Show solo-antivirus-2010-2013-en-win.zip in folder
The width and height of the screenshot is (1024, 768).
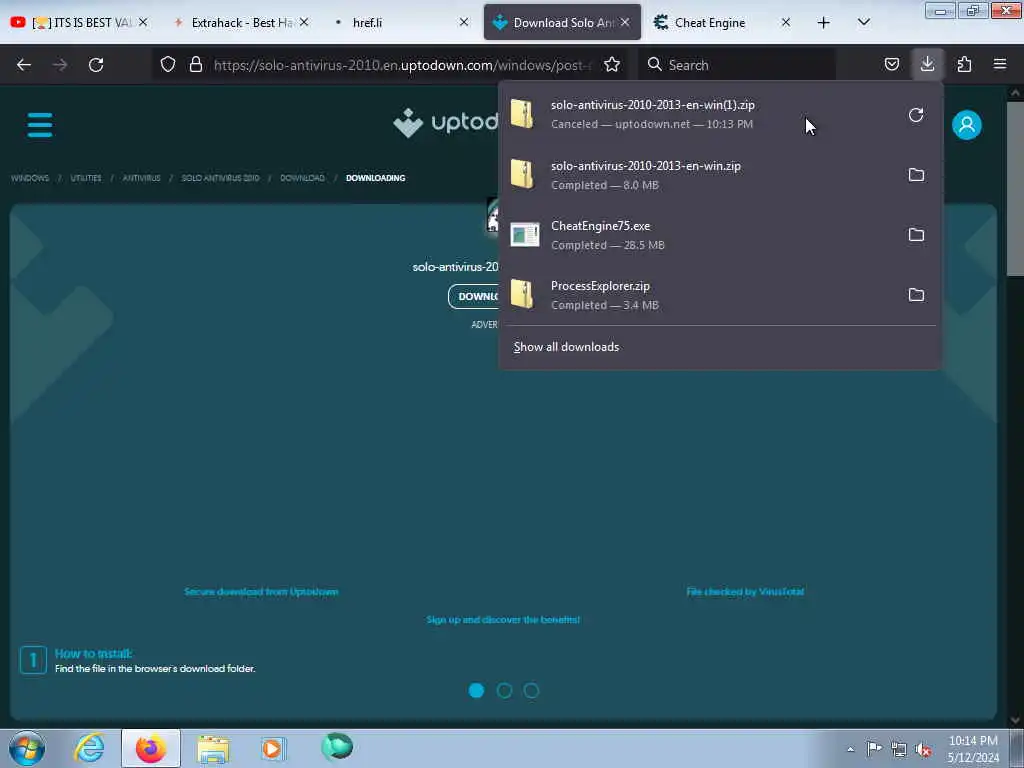coord(916,175)
